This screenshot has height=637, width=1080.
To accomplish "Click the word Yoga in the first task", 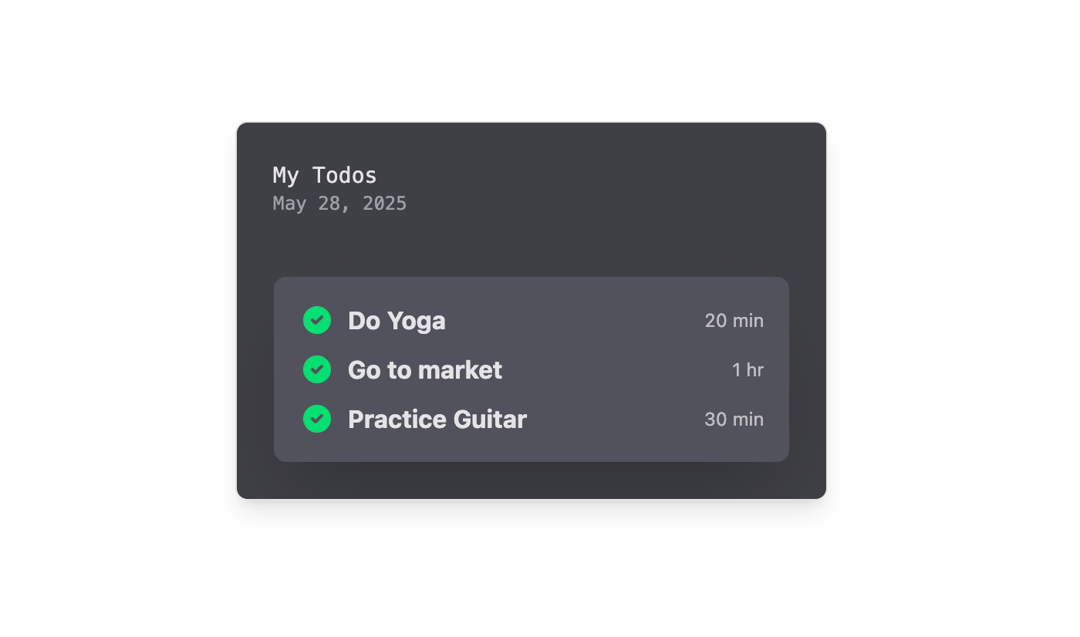I will pos(416,322).
